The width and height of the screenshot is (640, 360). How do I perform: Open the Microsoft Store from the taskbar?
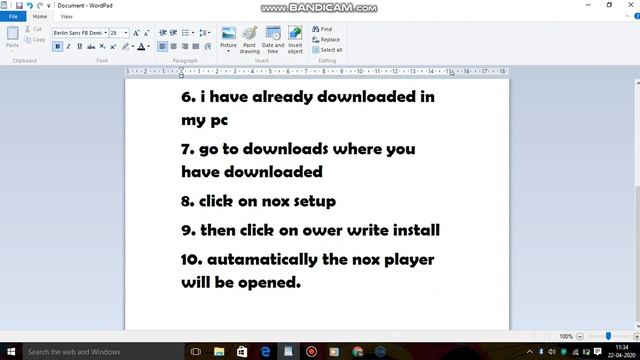tap(242, 351)
